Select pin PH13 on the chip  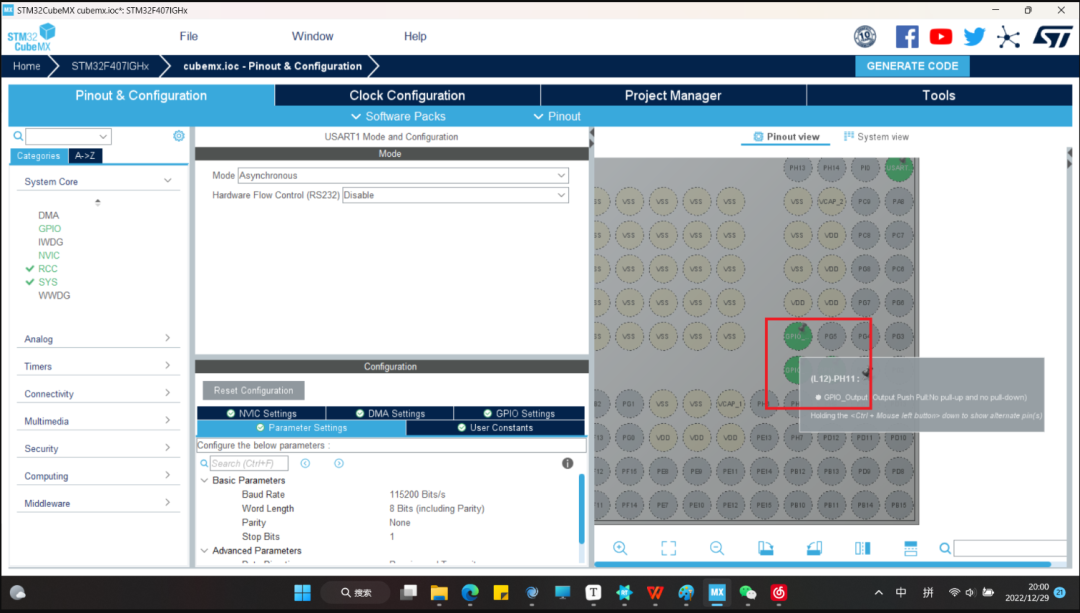(x=797, y=167)
